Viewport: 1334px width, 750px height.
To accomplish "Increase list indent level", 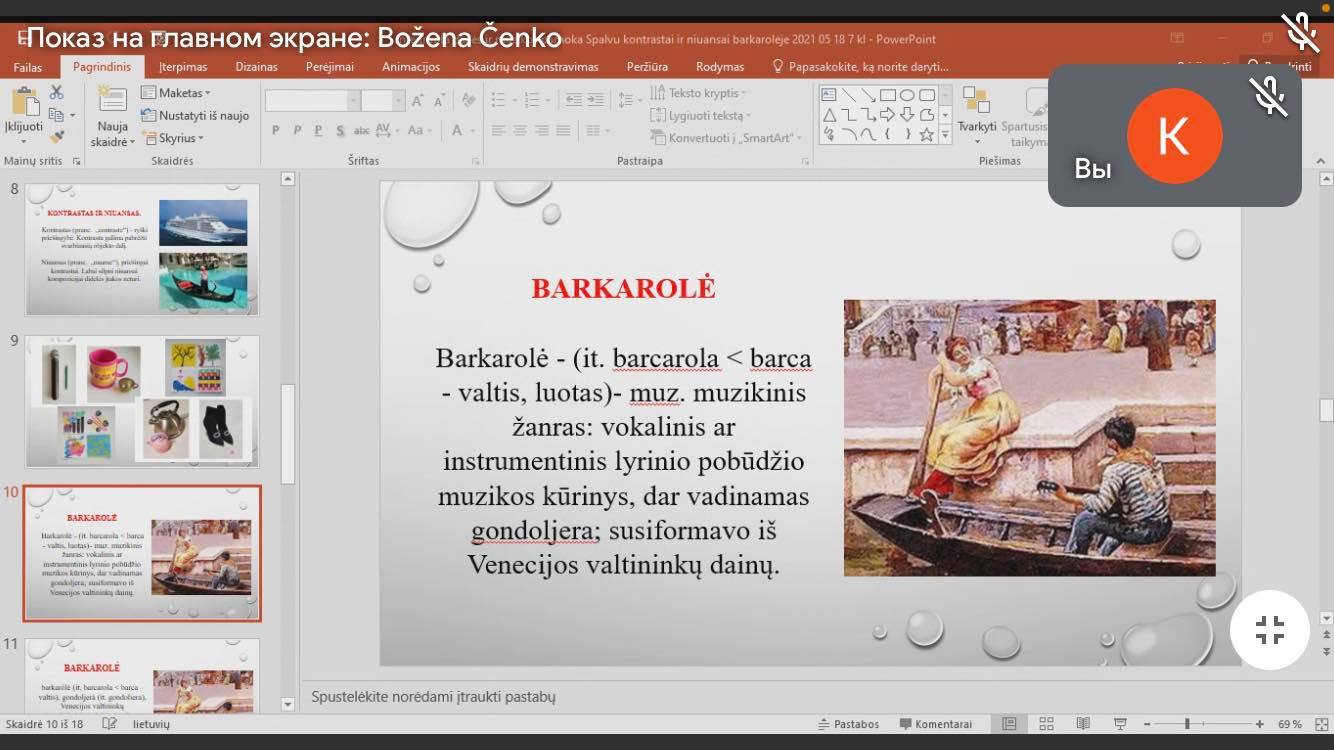I will (x=595, y=101).
